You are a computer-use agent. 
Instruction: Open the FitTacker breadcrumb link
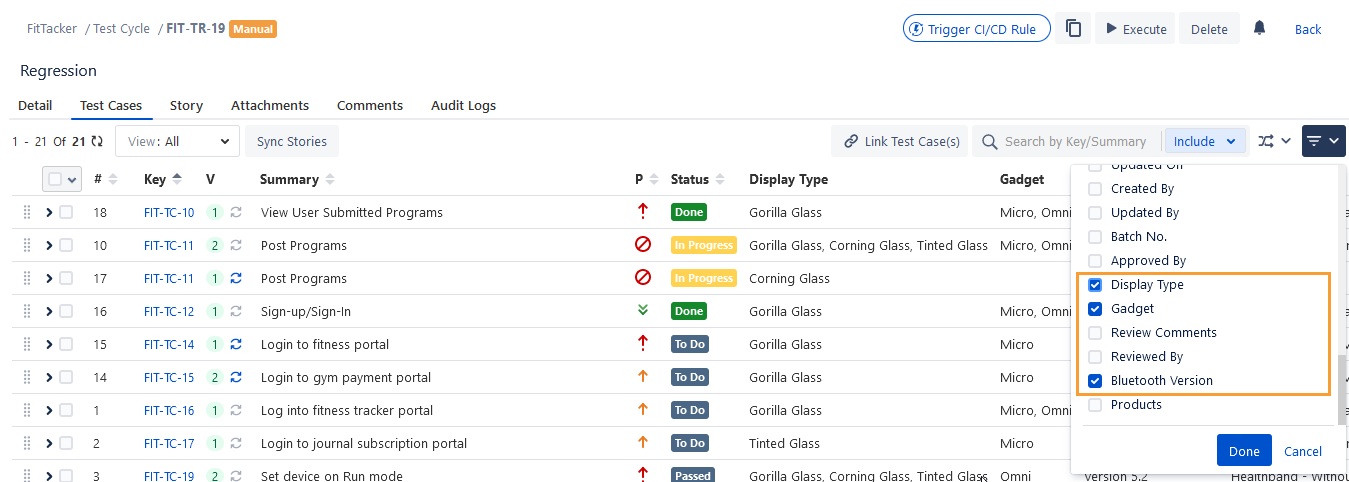[x=50, y=29]
